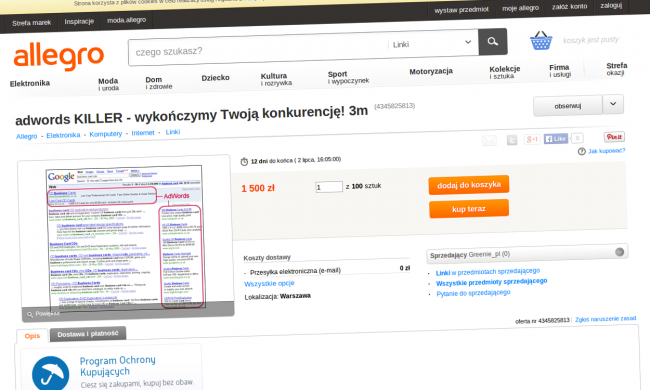The width and height of the screenshot is (650, 390).
Task: Open moda.allegro in top bar
Action: [x=126, y=20]
